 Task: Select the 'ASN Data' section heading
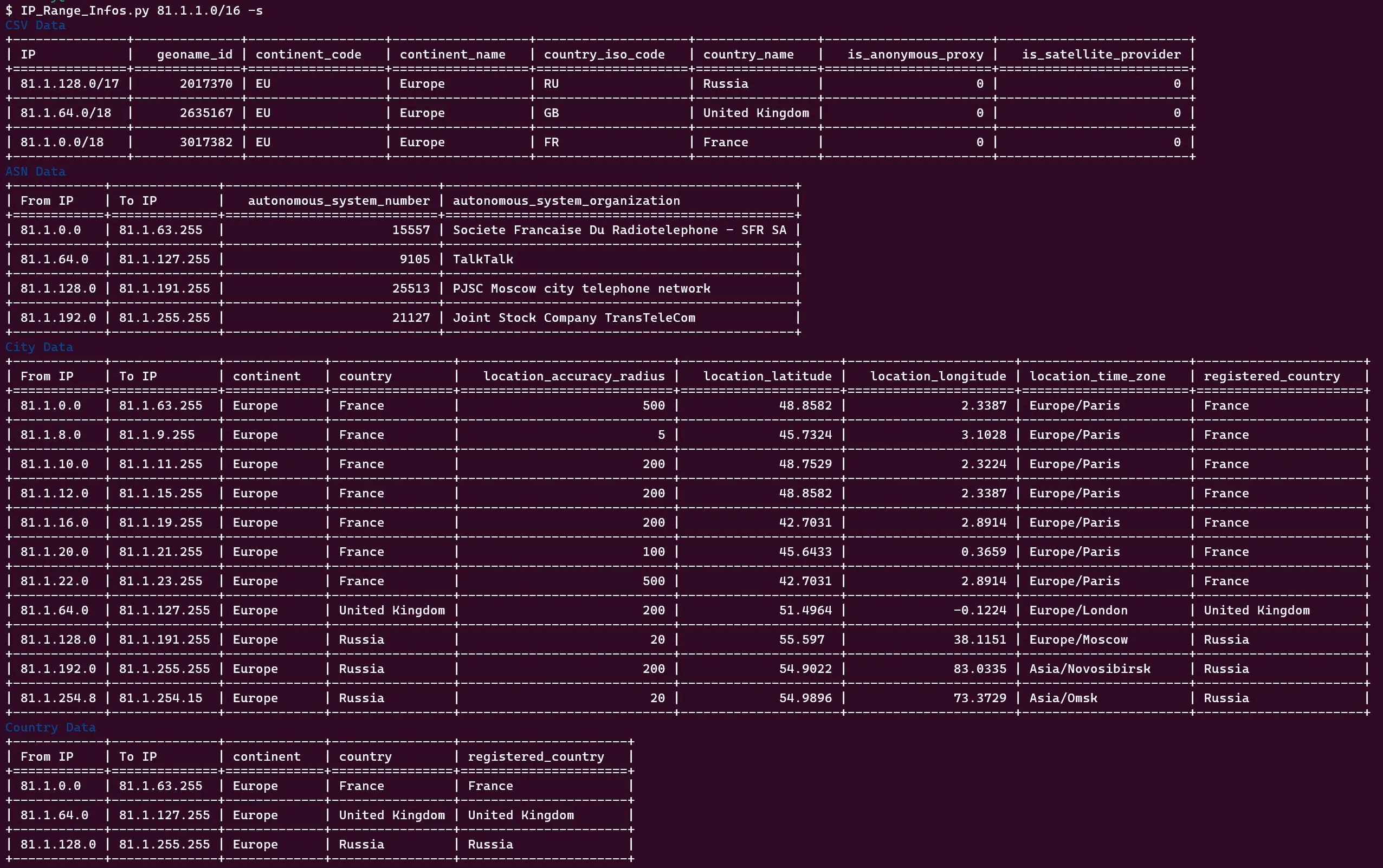click(36, 172)
